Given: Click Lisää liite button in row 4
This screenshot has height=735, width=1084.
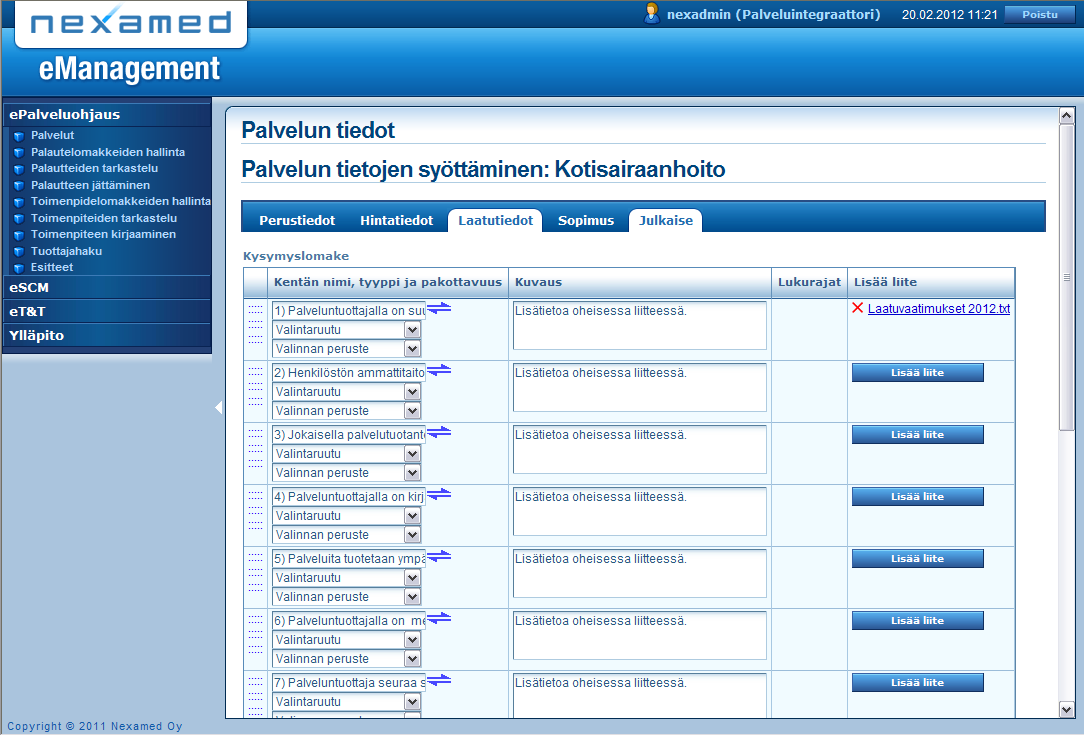Looking at the screenshot, I should point(917,496).
